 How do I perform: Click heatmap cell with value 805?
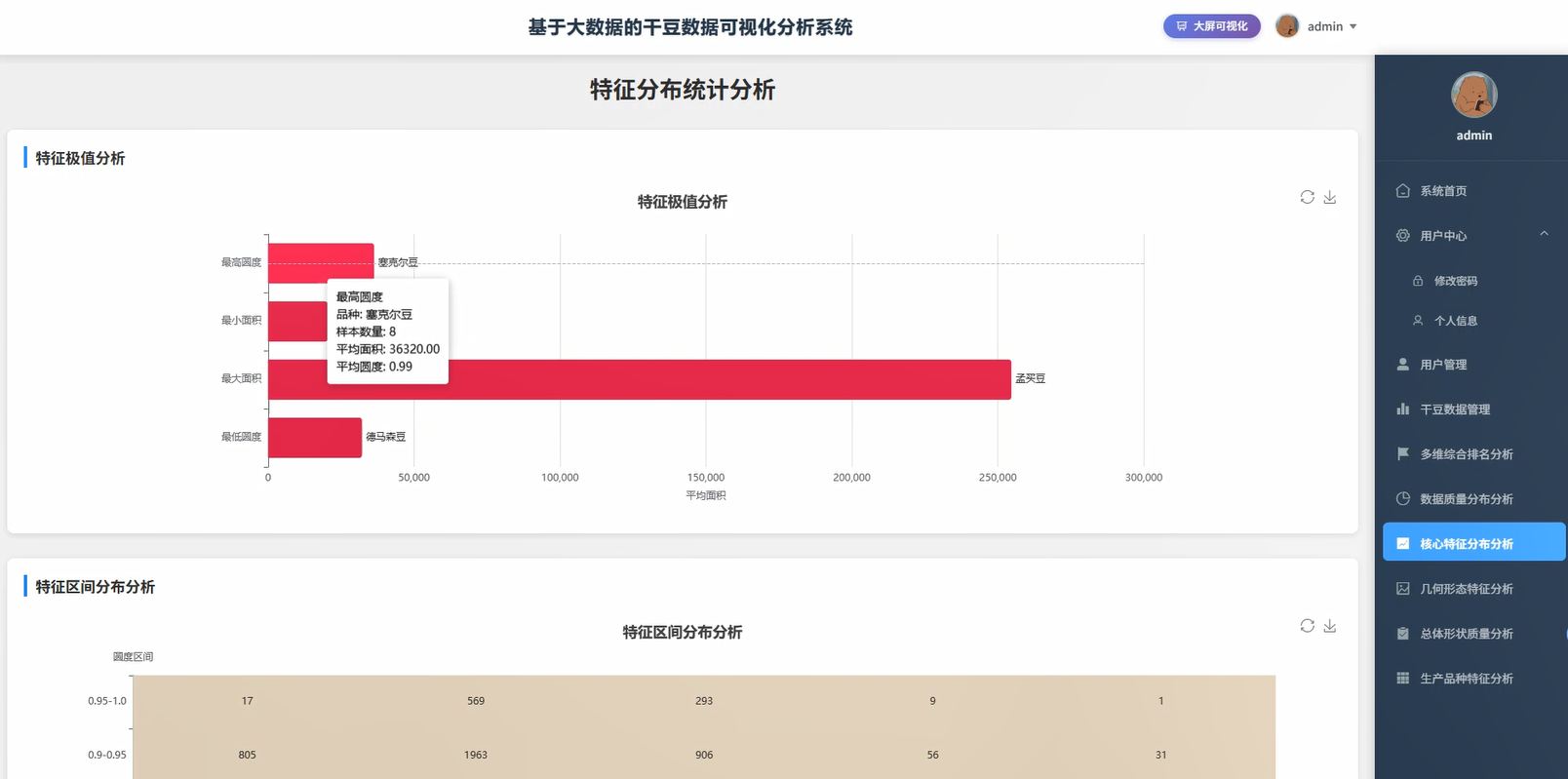248,755
